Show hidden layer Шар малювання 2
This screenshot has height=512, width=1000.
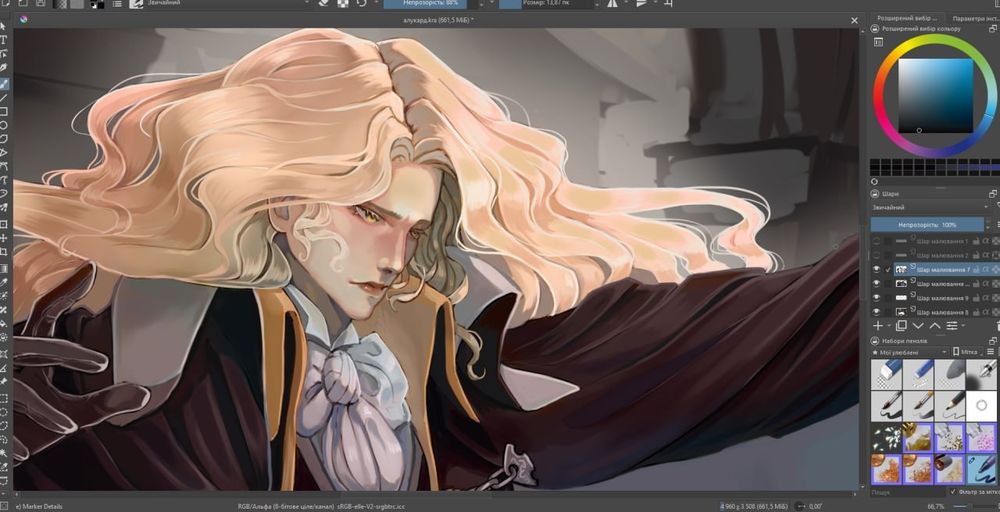[x=876, y=256]
